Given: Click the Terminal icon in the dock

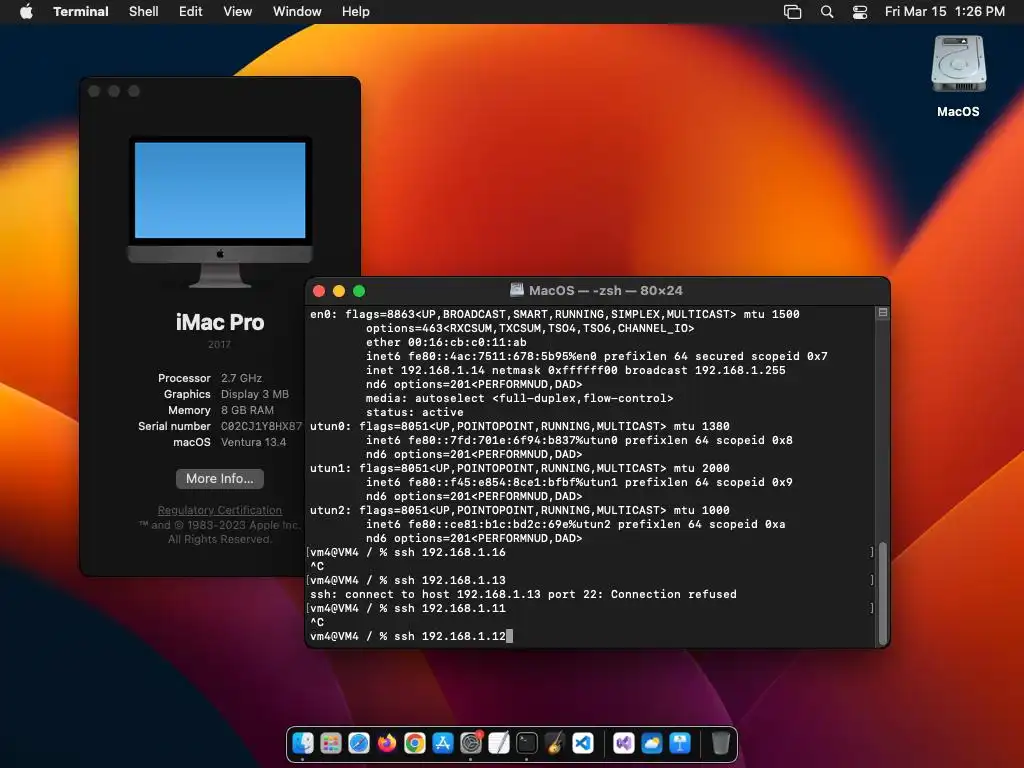Looking at the screenshot, I should (527, 743).
